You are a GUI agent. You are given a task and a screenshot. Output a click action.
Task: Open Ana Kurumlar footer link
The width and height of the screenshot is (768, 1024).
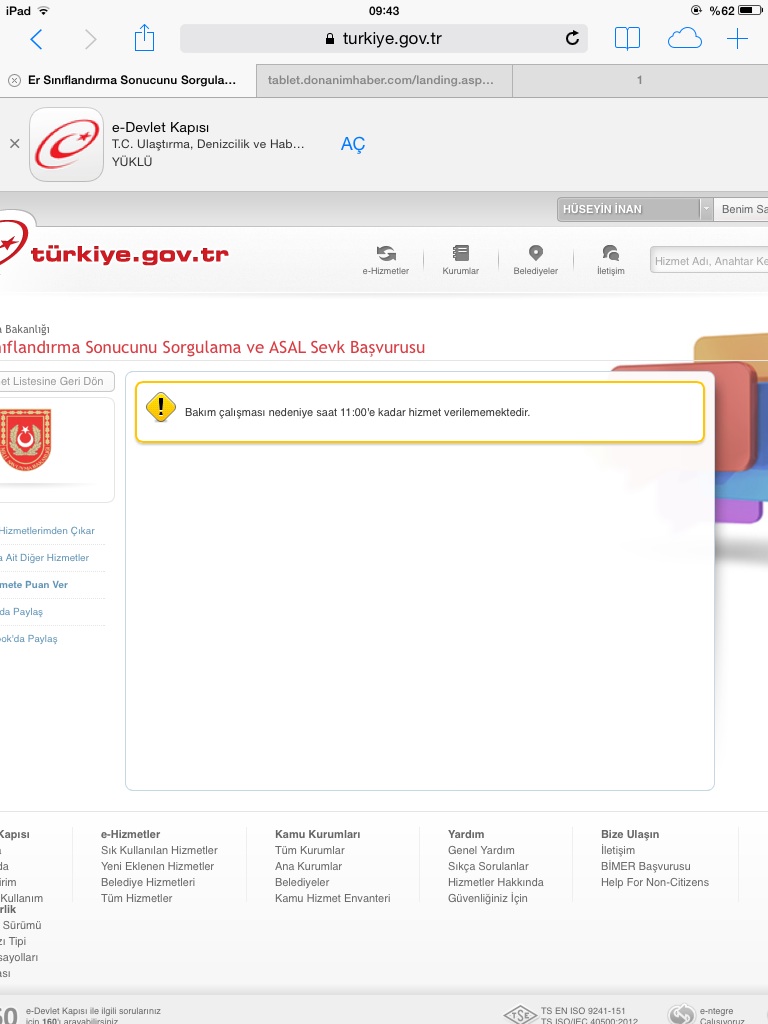[308, 866]
